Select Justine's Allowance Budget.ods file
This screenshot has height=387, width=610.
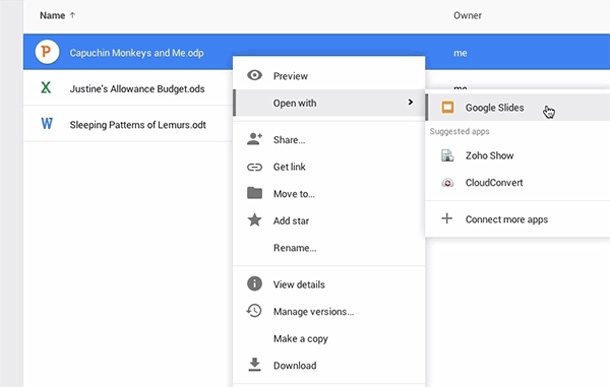(137, 89)
